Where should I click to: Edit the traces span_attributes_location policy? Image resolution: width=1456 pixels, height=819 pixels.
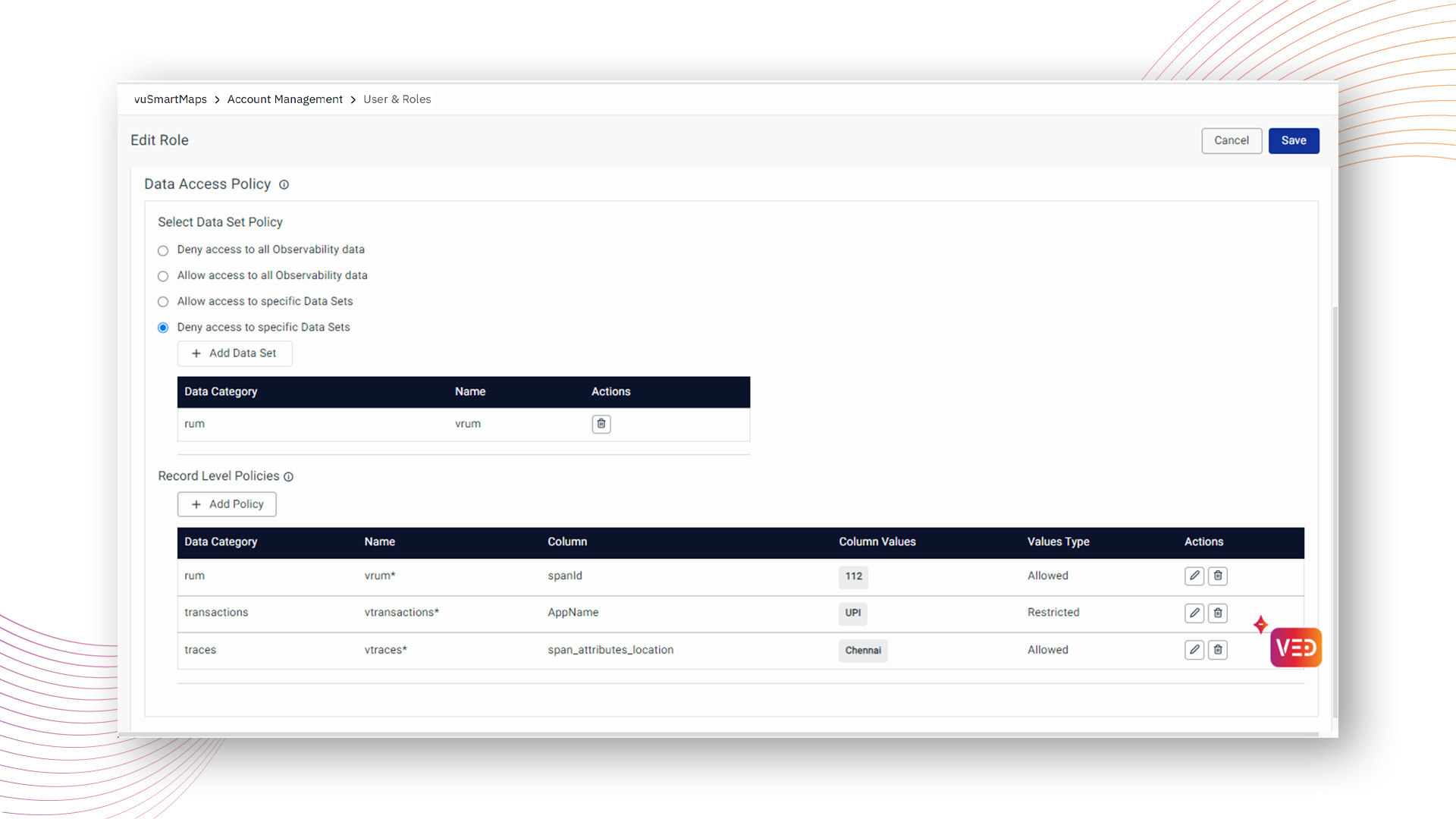tap(1194, 650)
